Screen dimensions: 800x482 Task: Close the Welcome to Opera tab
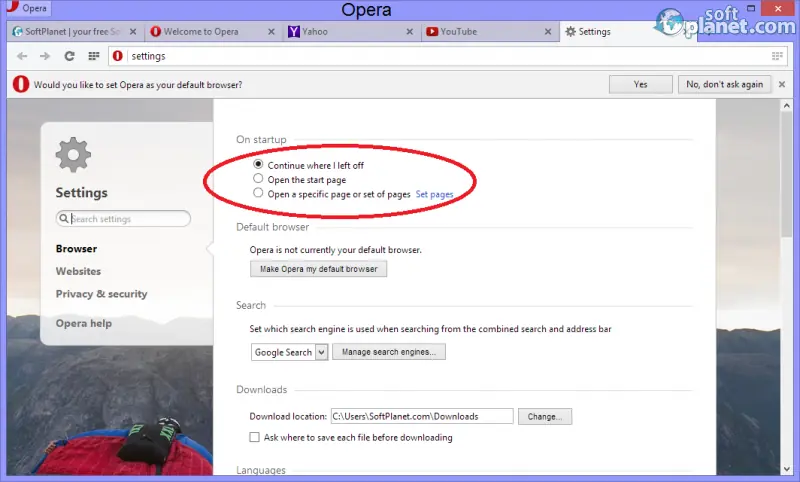pyautogui.click(x=271, y=32)
